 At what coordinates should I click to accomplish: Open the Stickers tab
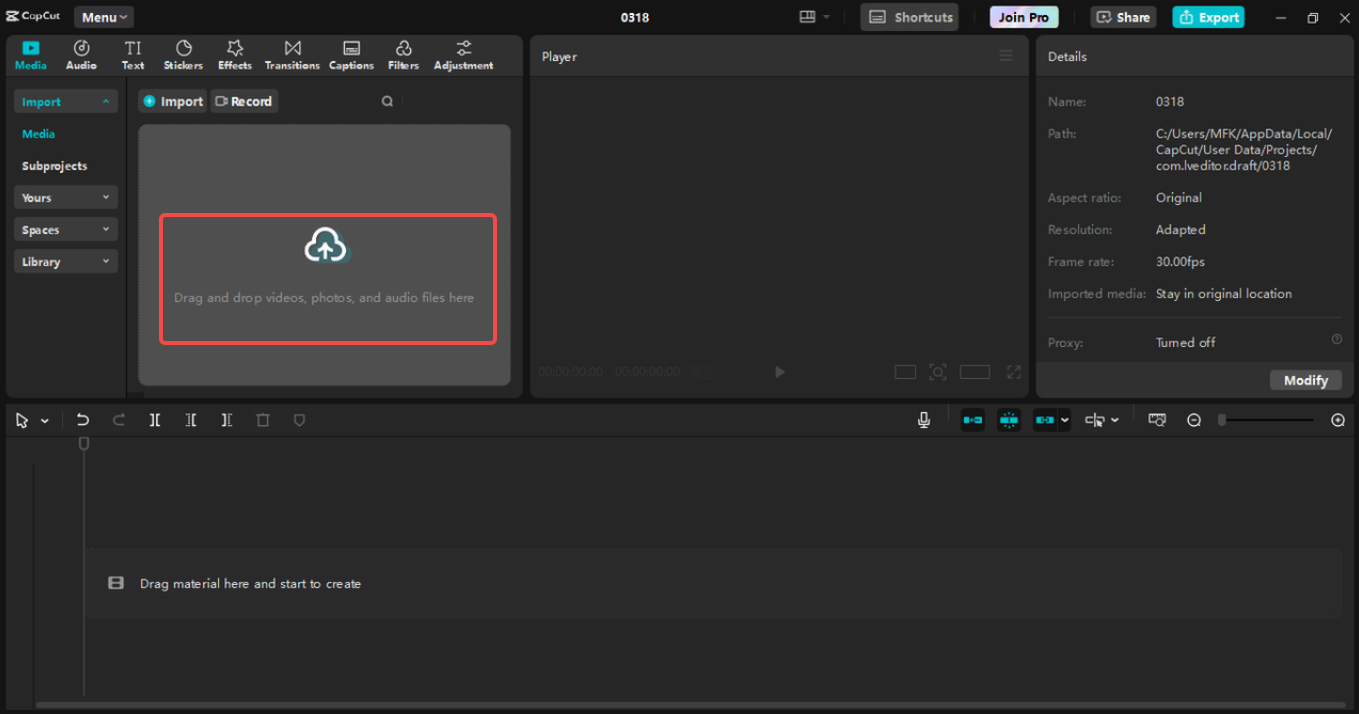(183, 55)
